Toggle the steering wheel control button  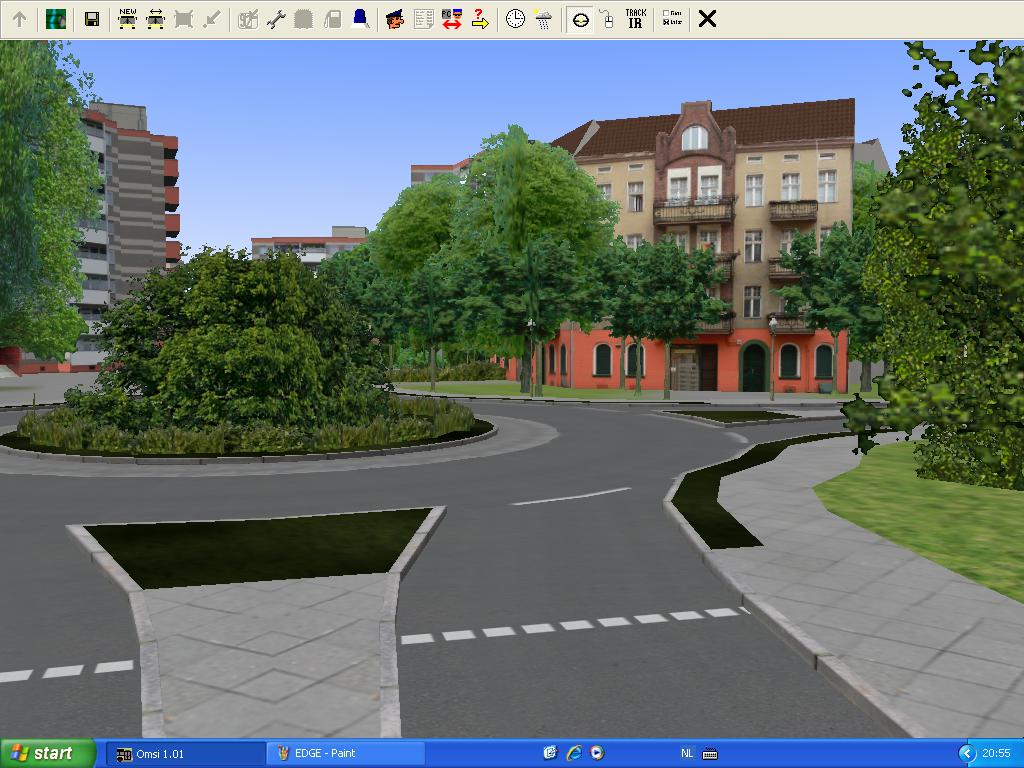pos(580,18)
